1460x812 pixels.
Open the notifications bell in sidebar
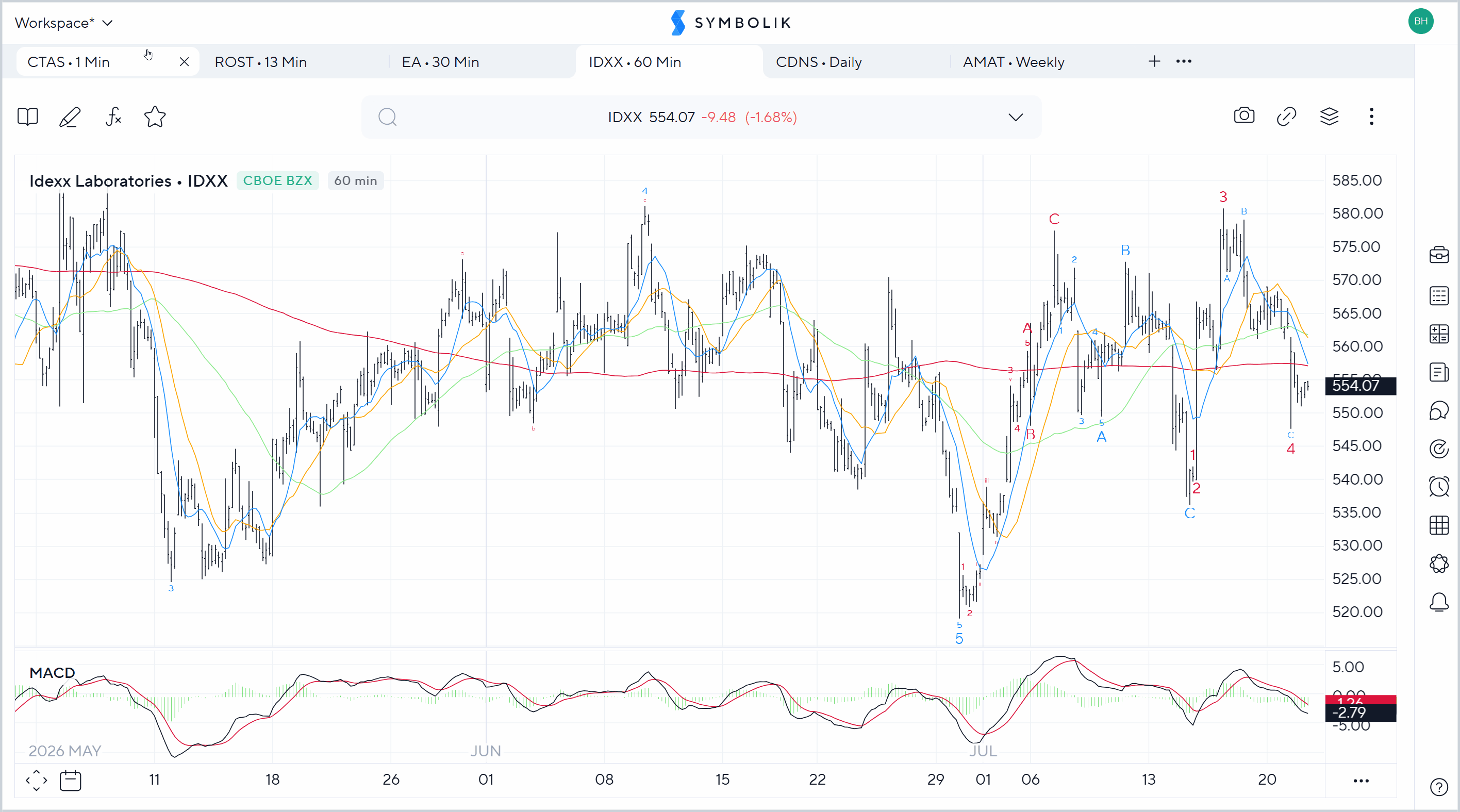coord(1439,602)
